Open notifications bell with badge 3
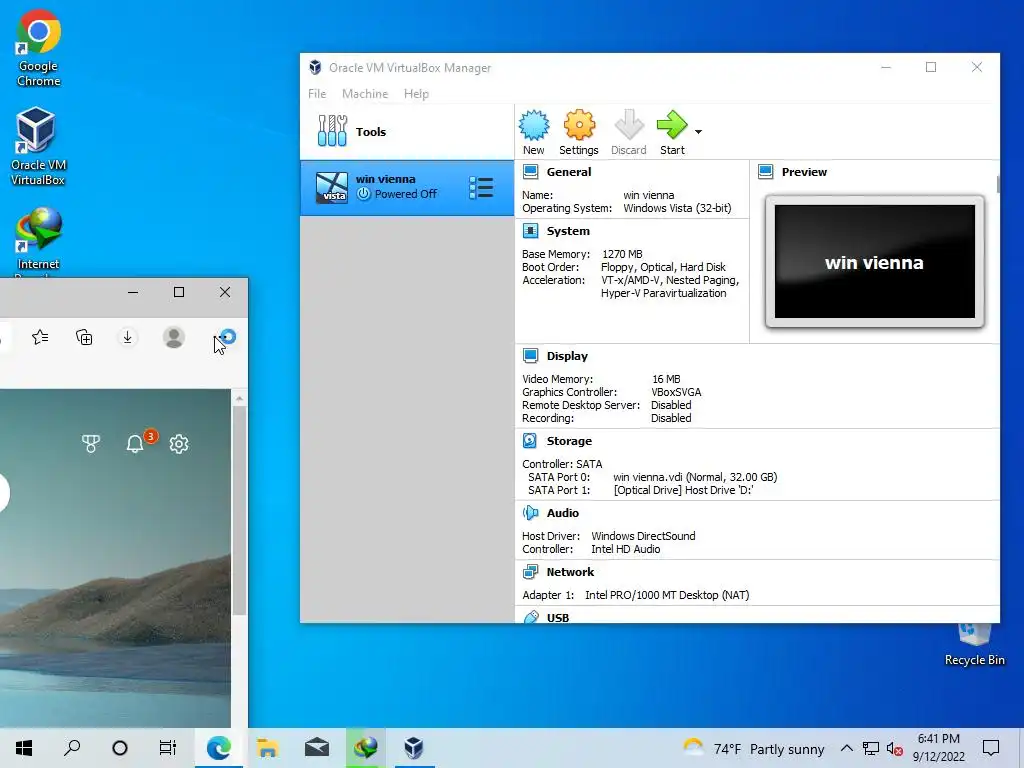Screen dimensions: 1024x768 pos(136,443)
